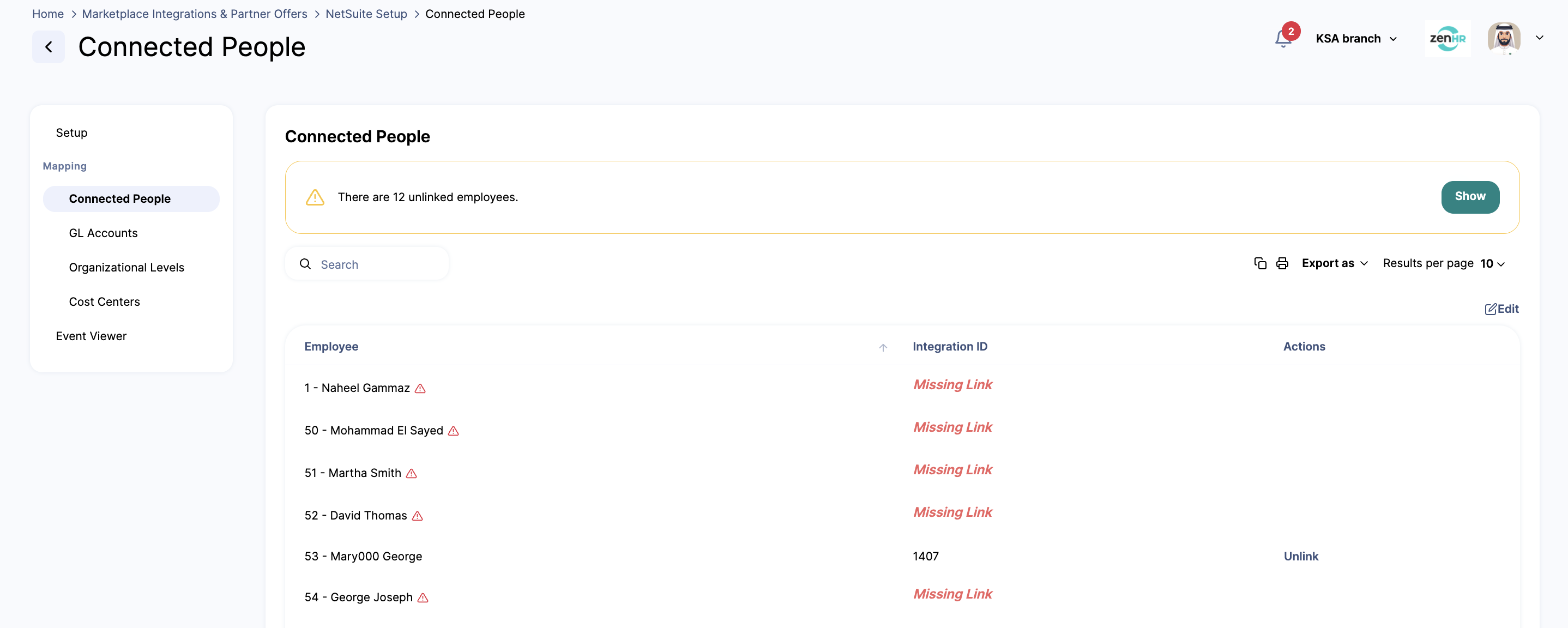The image size is (1568, 628).
Task: Change Results per page dropdown
Action: pyautogui.click(x=1492, y=263)
